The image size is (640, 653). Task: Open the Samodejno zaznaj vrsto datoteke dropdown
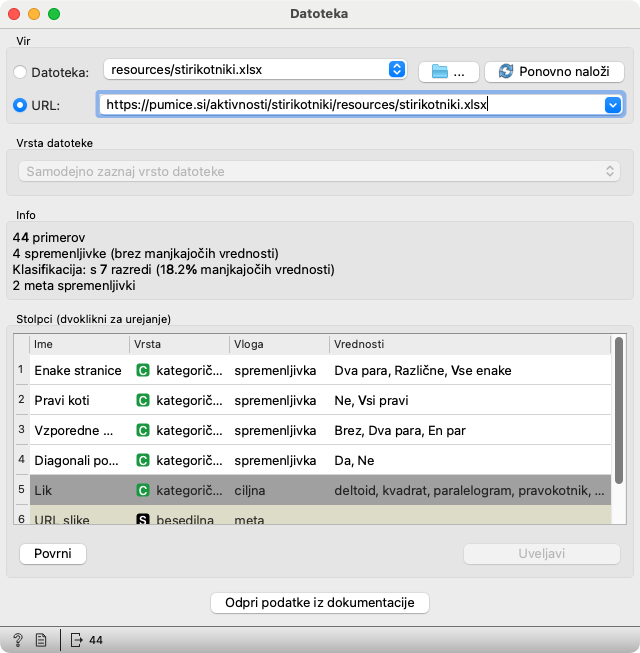(319, 171)
